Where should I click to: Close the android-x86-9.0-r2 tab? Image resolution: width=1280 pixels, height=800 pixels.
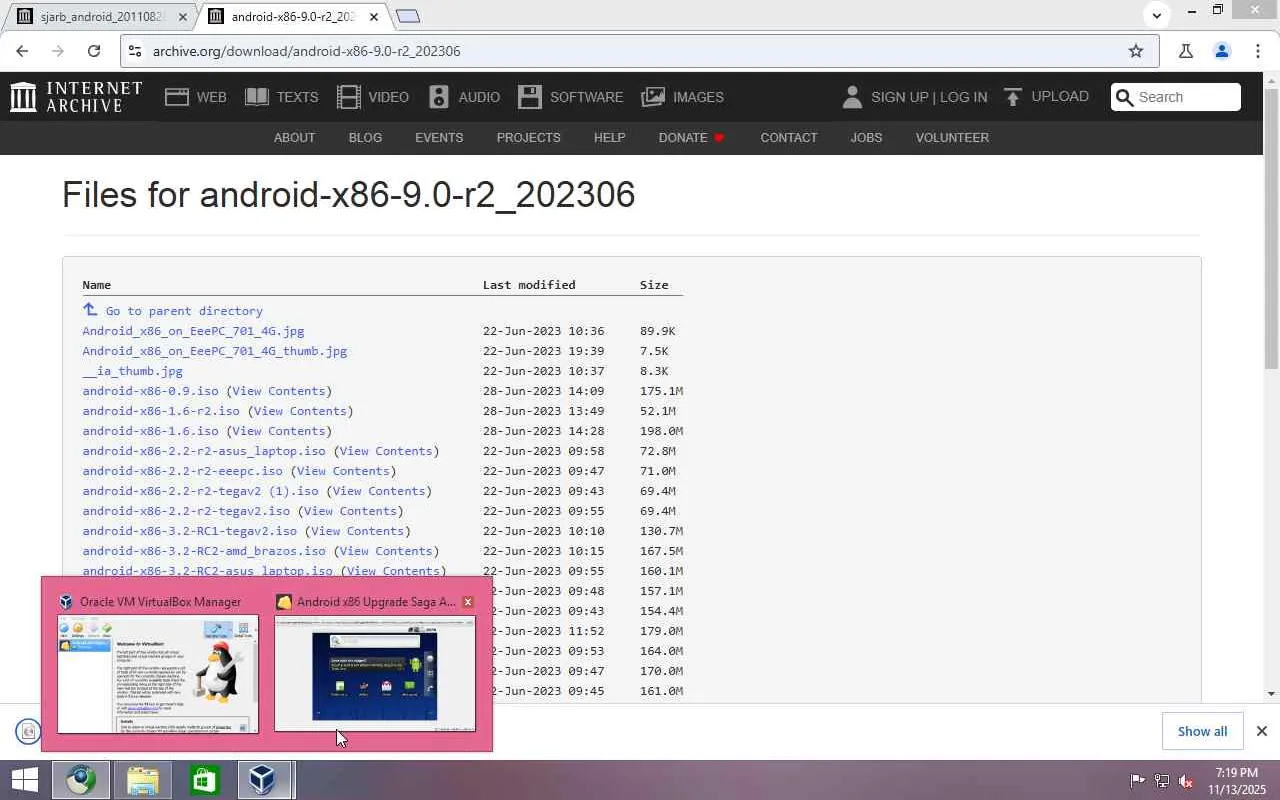[x=374, y=17]
